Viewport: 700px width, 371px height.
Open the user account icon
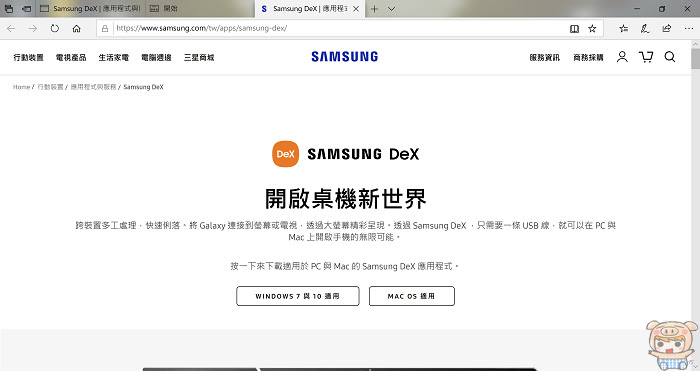pos(622,57)
